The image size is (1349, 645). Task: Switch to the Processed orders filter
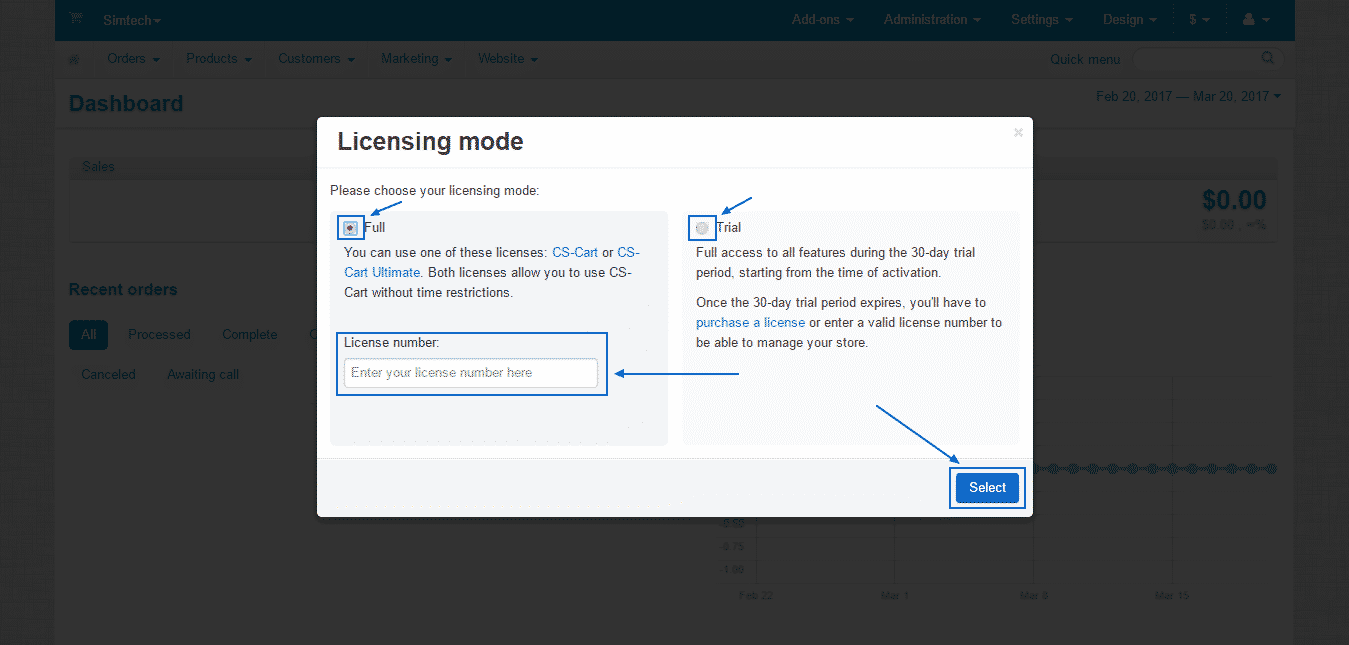click(159, 334)
